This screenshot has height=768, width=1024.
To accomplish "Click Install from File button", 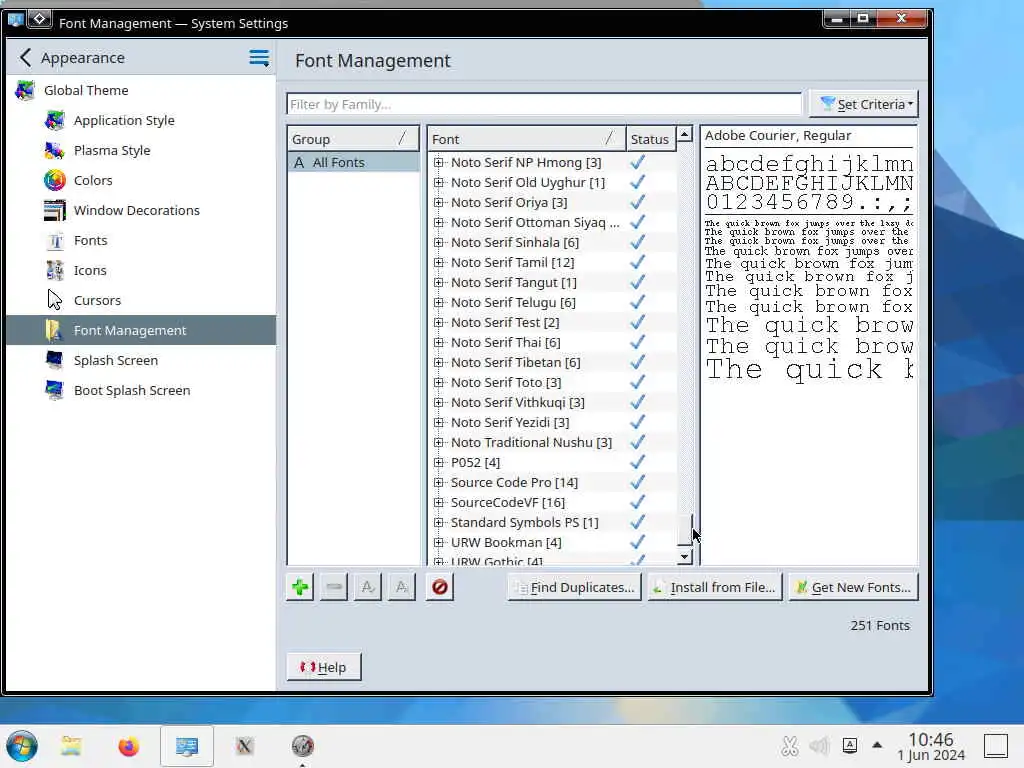I will click(x=715, y=587).
